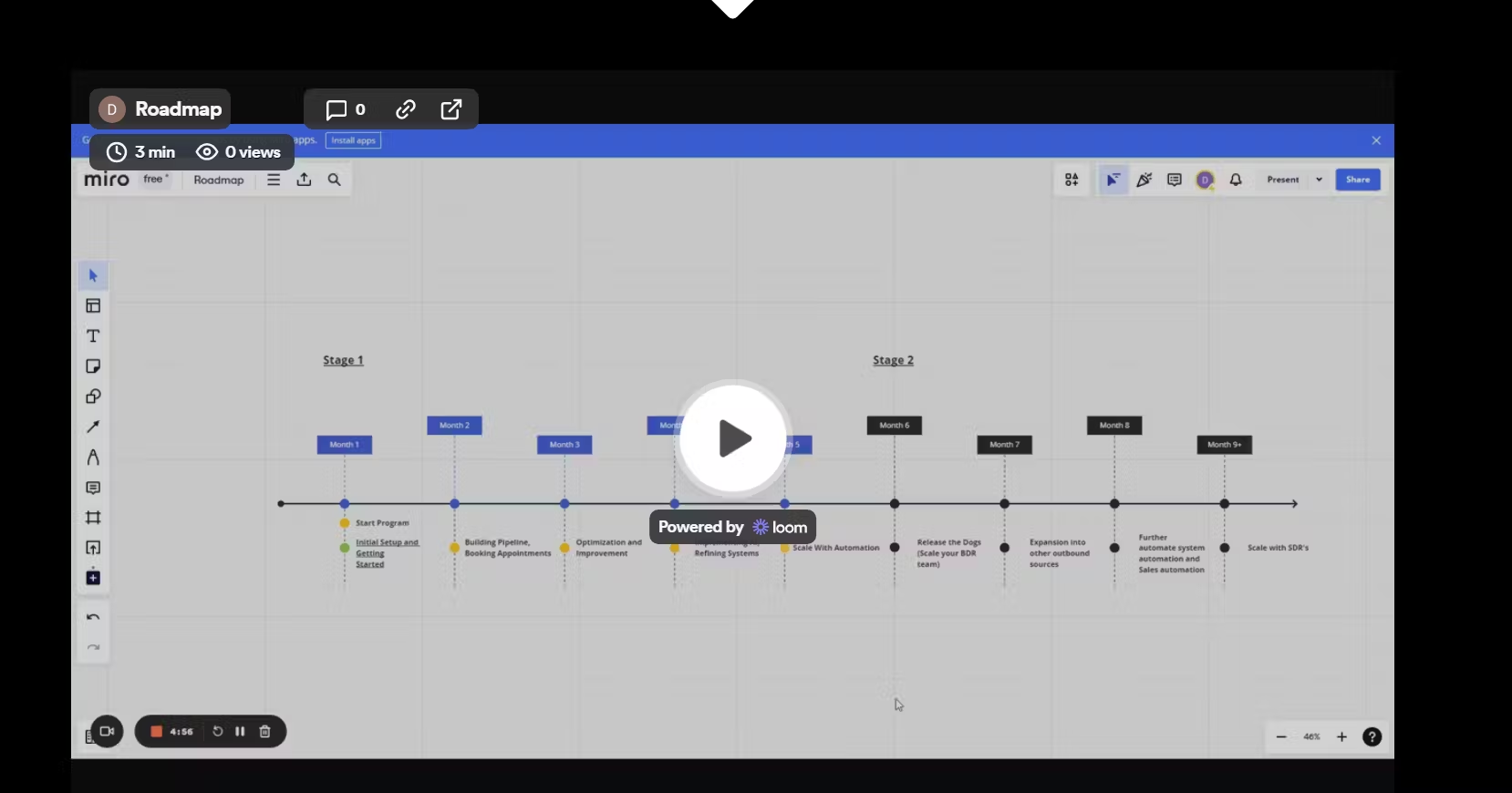
Task: Select the Frame tool
Action: point(93,518)
